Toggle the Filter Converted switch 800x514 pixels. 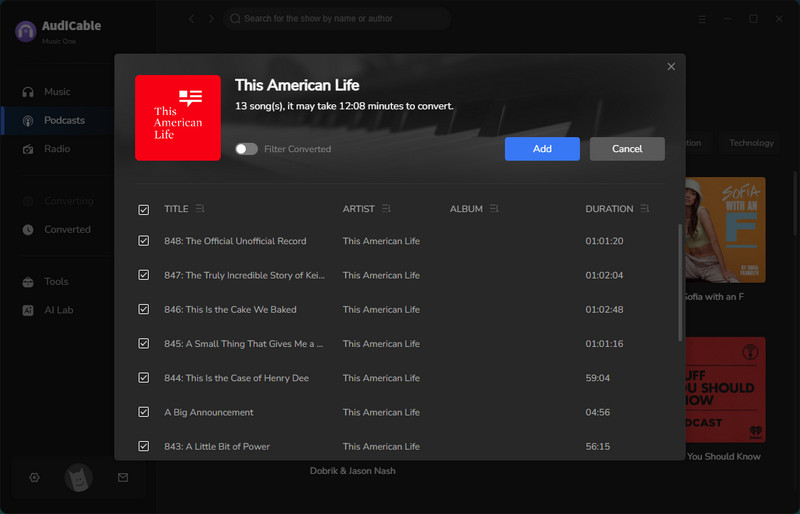point(246,149)
